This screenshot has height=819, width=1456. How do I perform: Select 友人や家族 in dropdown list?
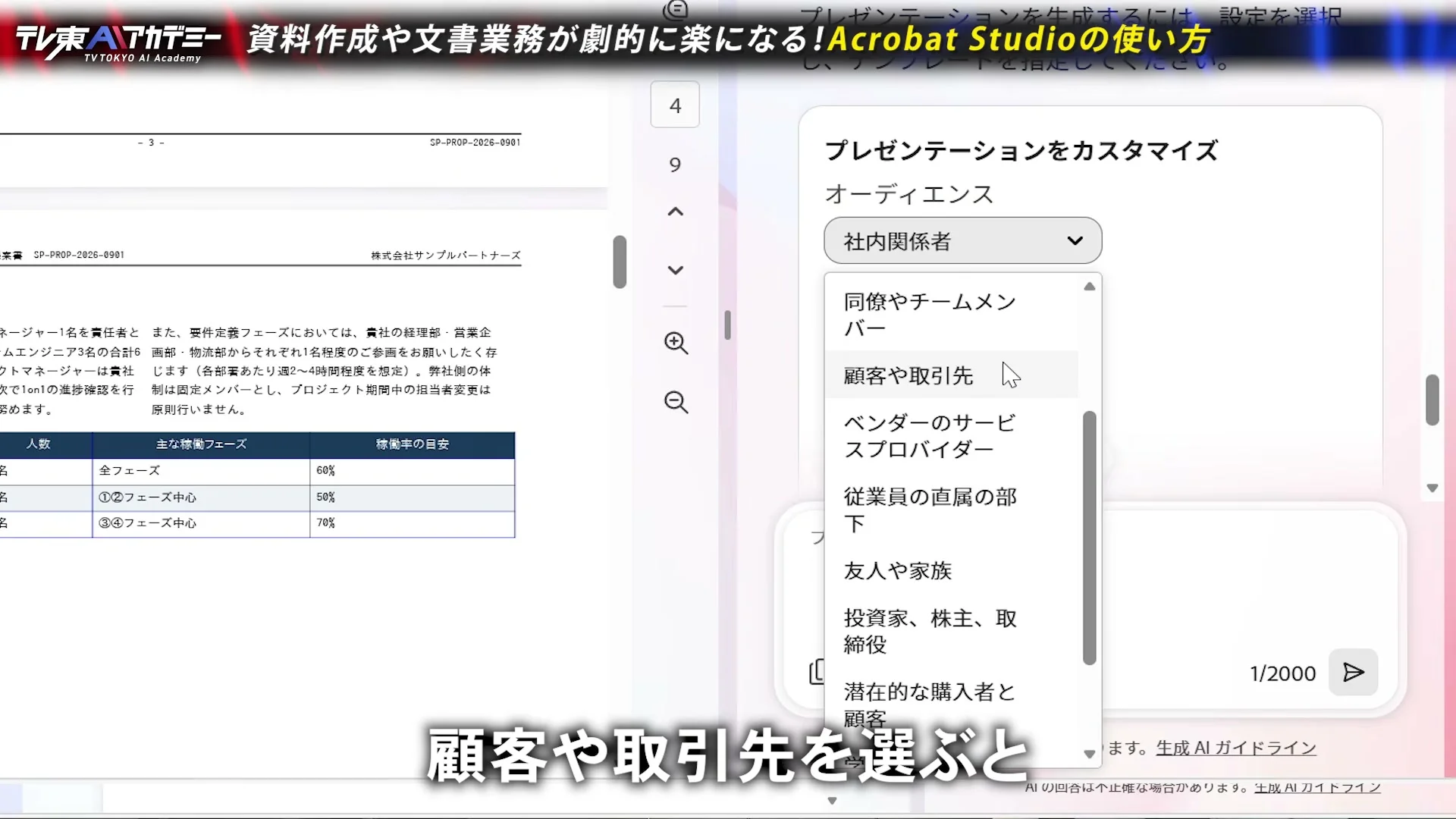[952, 570]
